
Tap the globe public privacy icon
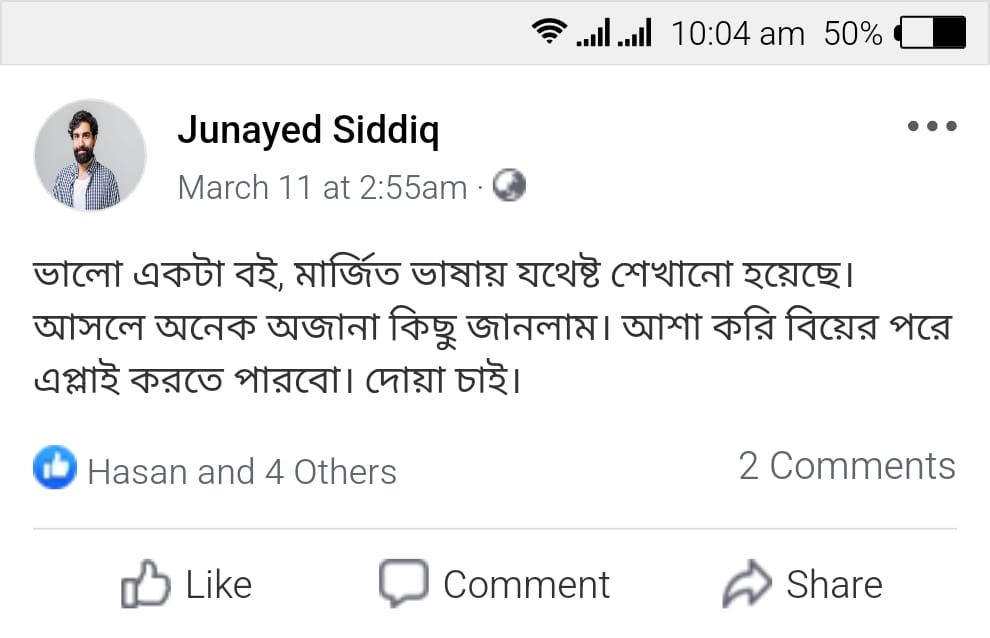coord(509,186)
